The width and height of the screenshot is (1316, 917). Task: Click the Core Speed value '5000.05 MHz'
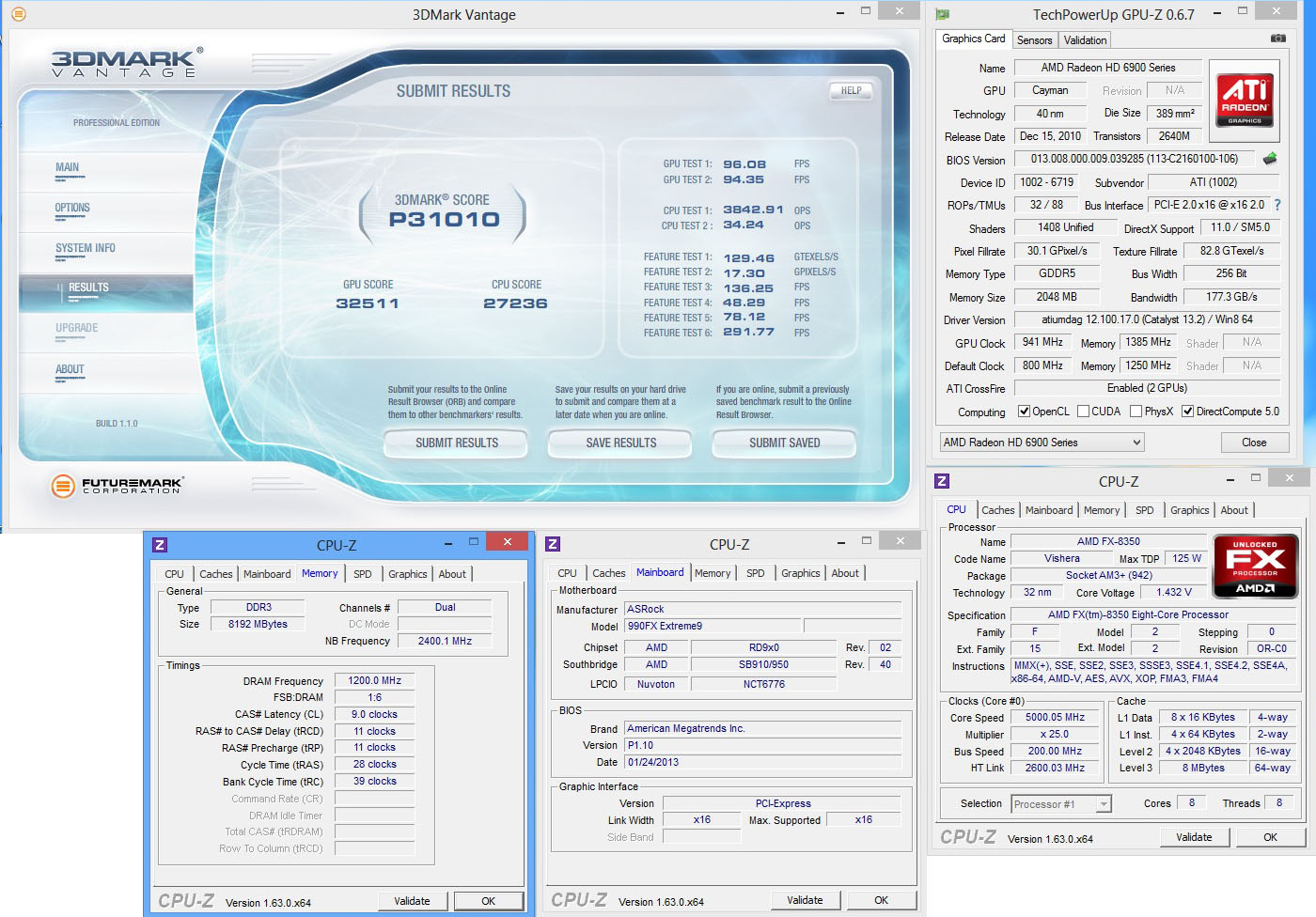point(1055,718)
